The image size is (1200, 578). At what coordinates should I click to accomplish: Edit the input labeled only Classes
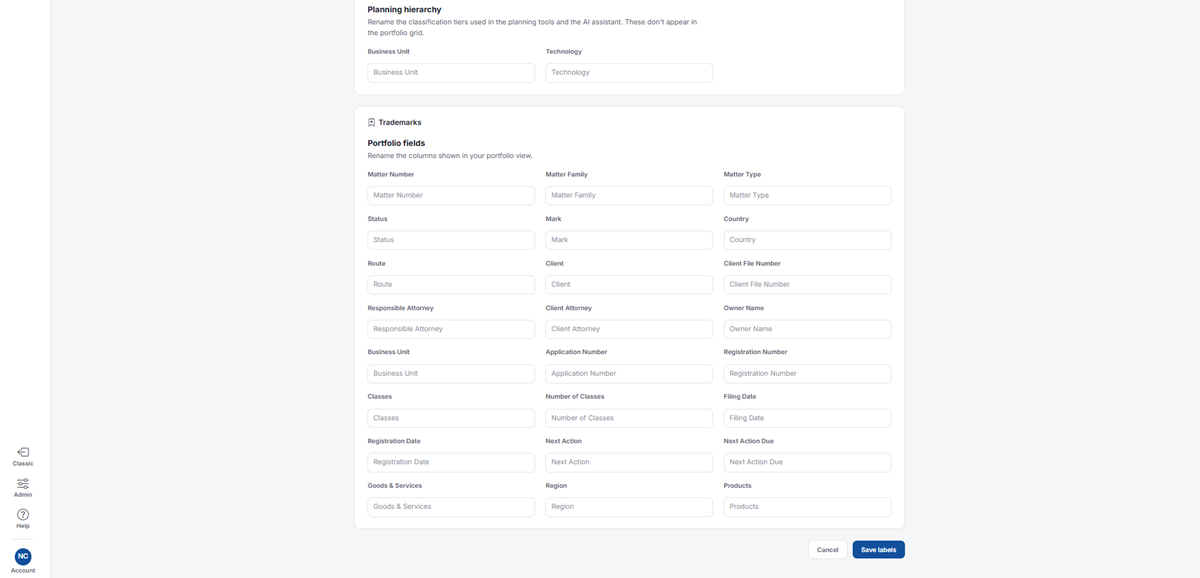(451, 418)
